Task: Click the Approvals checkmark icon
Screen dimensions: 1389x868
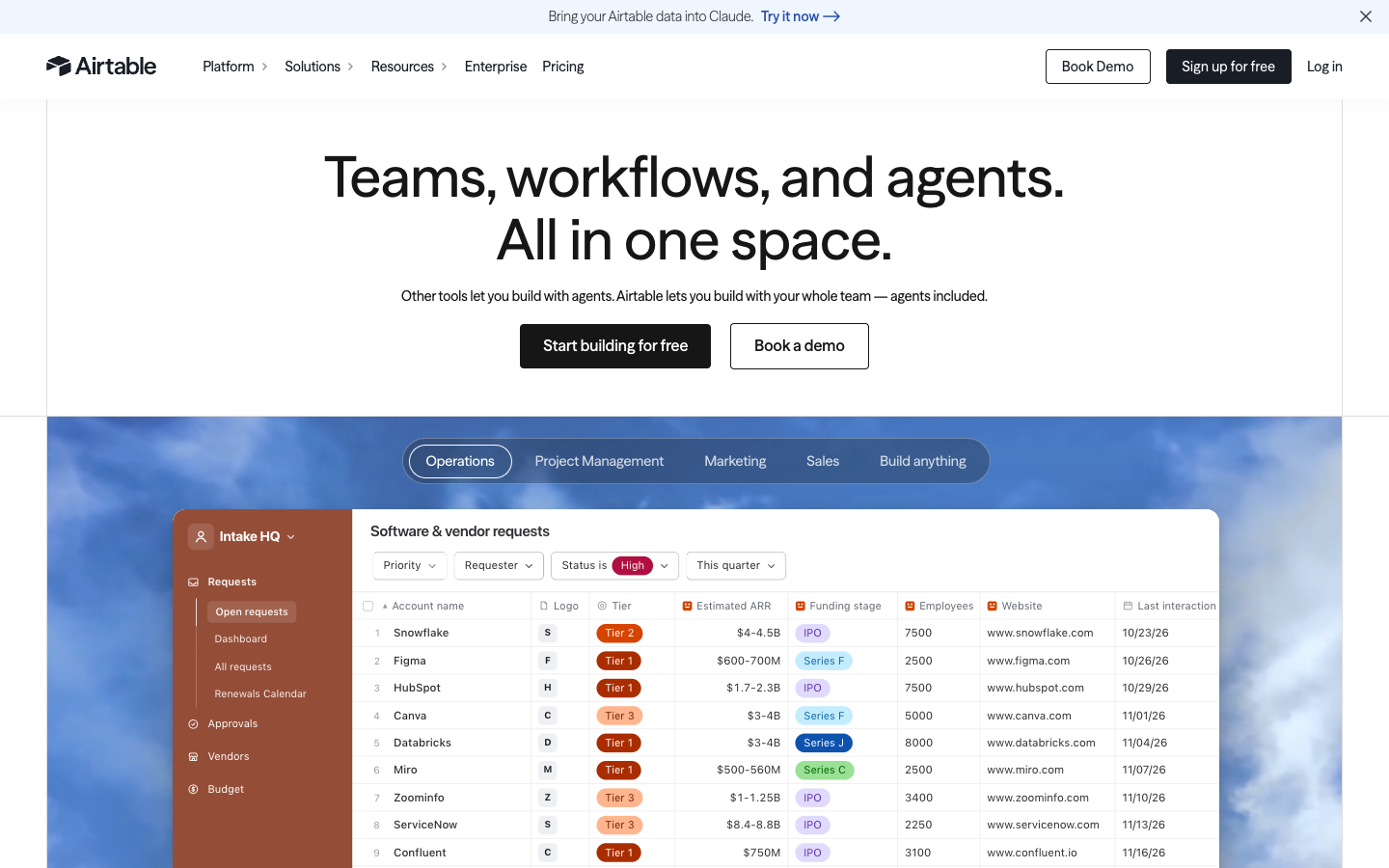Action: click(x=193, y=724)
